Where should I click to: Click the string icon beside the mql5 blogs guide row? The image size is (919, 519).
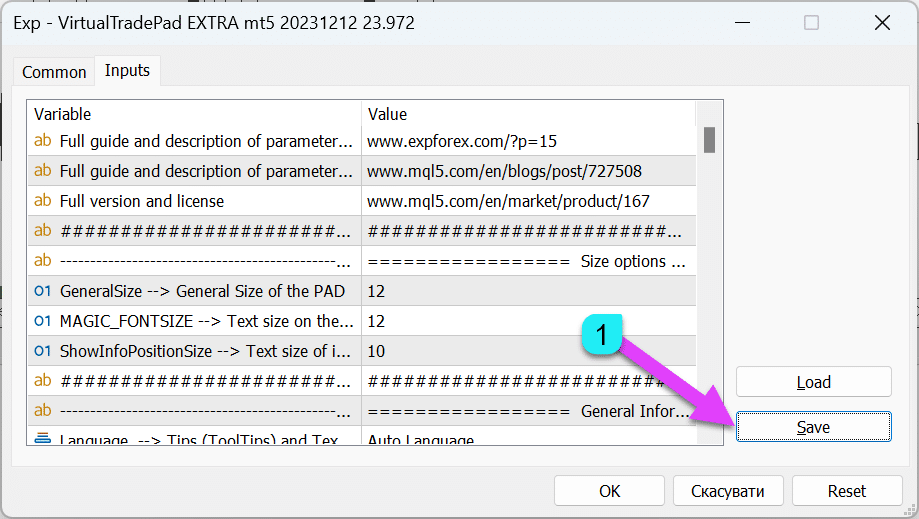pyautogui.click(x=43, y=171)
